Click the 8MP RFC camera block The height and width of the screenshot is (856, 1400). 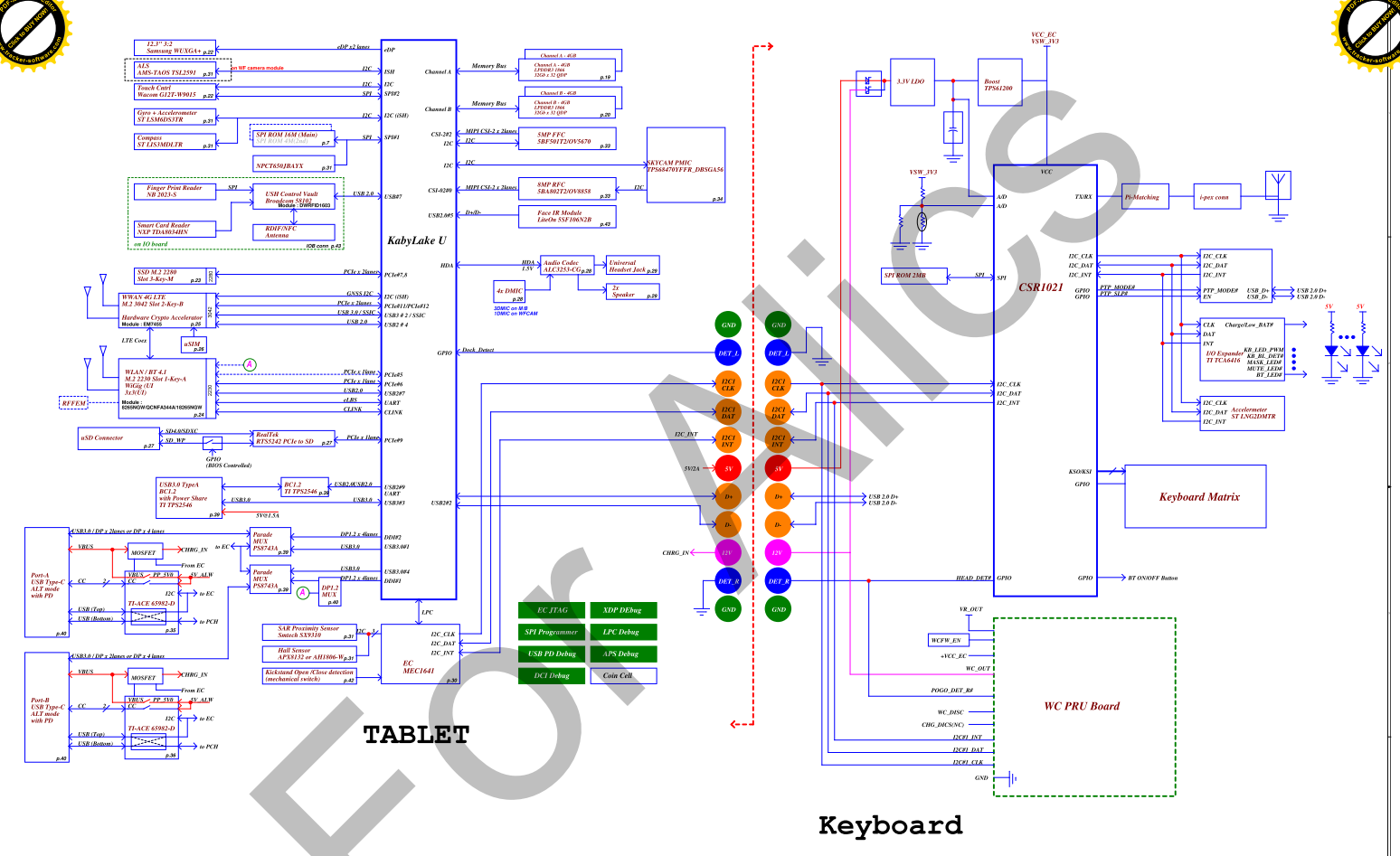[567, 189]
